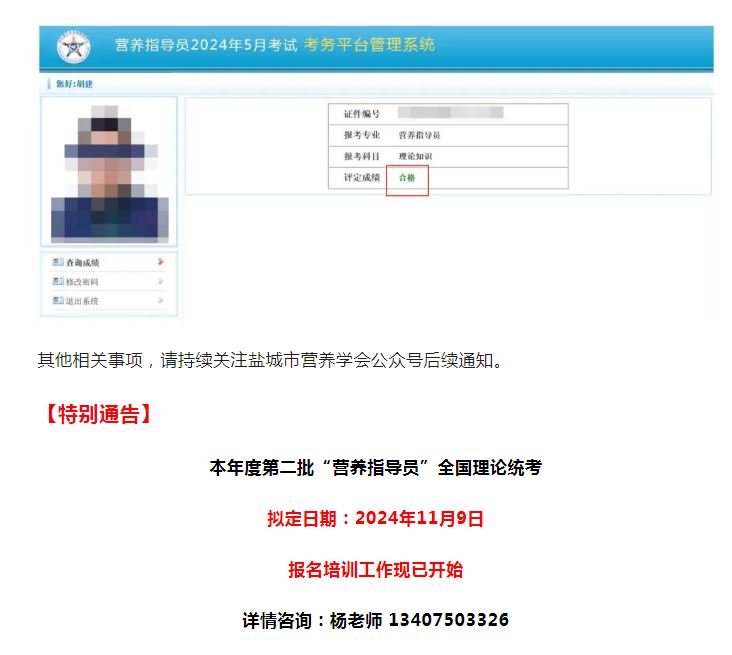This screenshot has width=732, height=655.
Task: Click the 营养指导员 value in 报考专业 row
Action: pyautogui.click(x=419, y=135)
